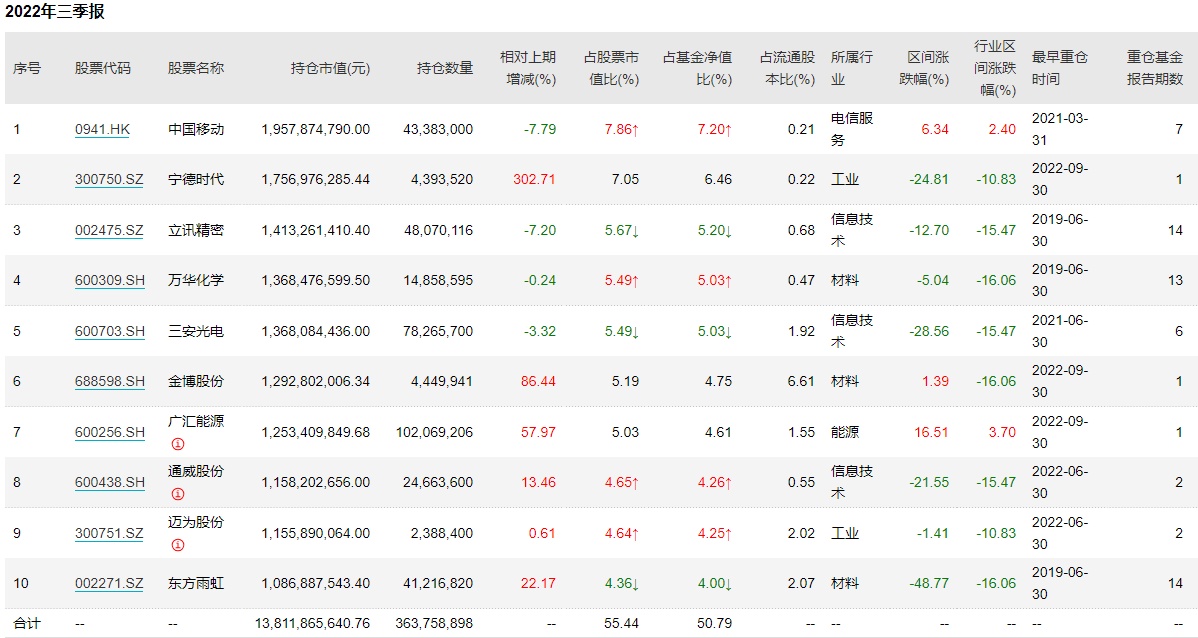The width and height of the screenshot is (1198, 638).
Task: Click the red info icon under 通威股份
Action: coord(177,494)
